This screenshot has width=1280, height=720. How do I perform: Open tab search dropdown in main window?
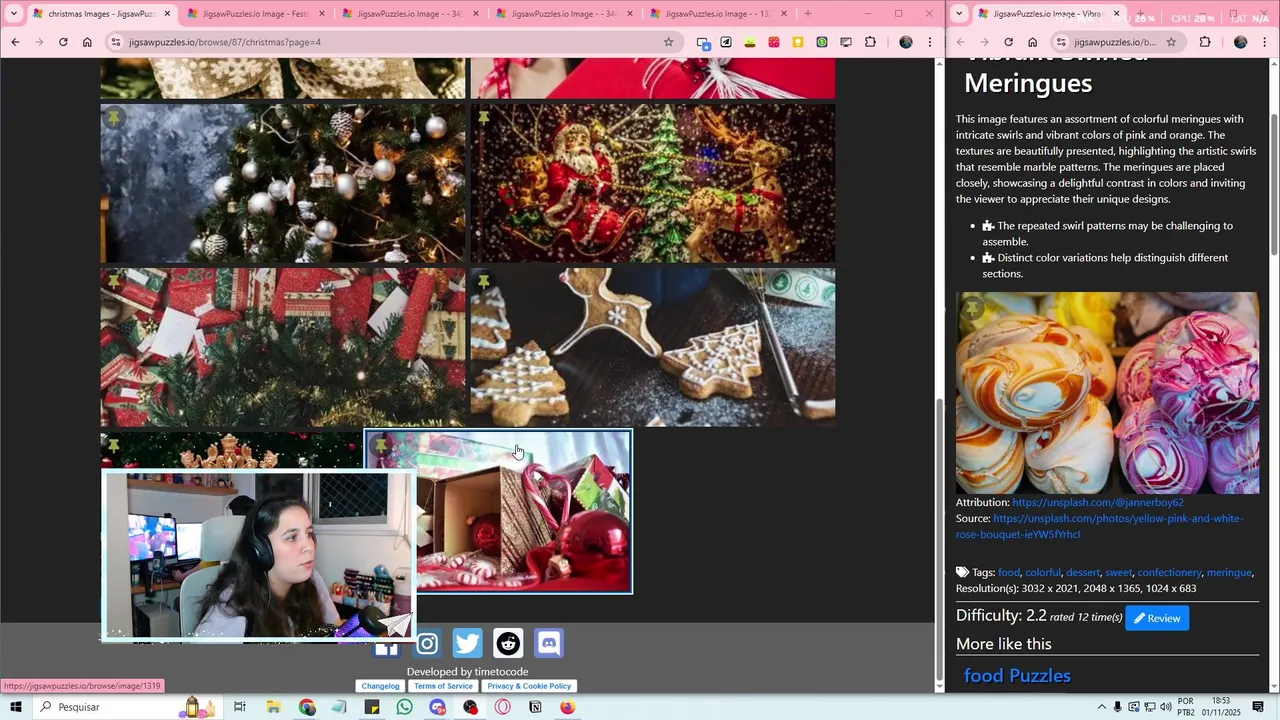point(13,14)
